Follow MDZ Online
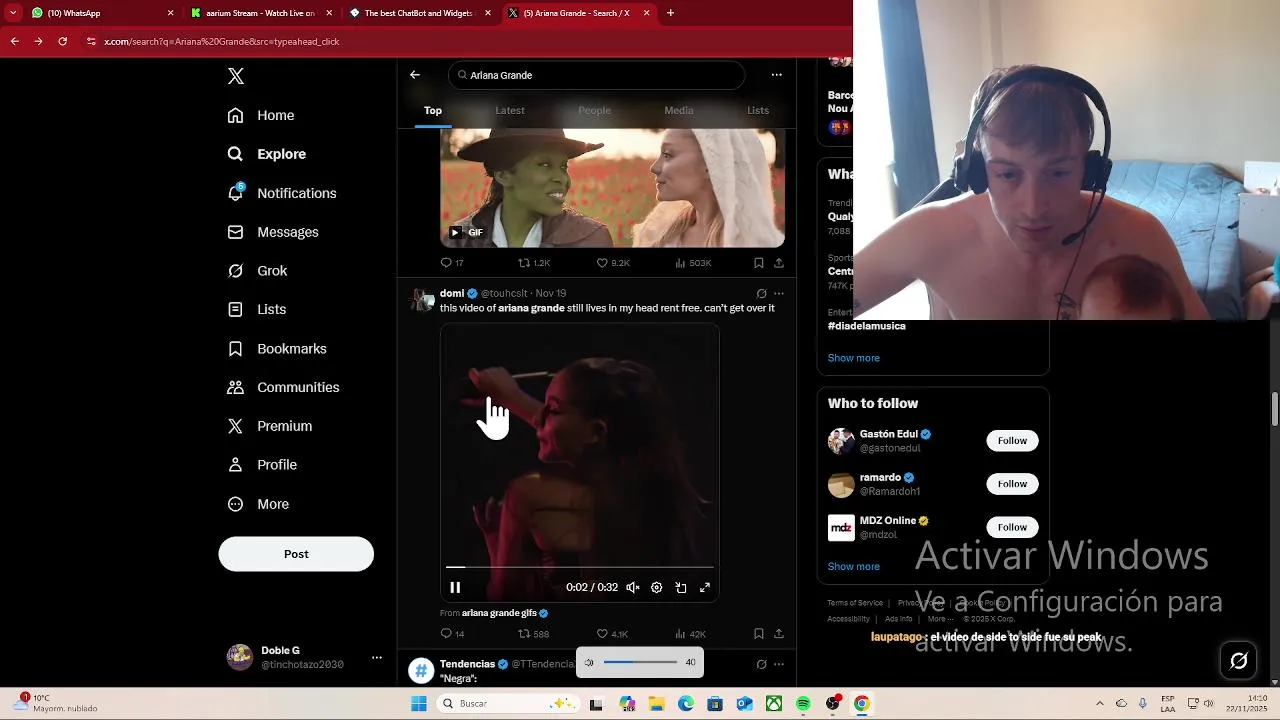 pos(1012,527)
